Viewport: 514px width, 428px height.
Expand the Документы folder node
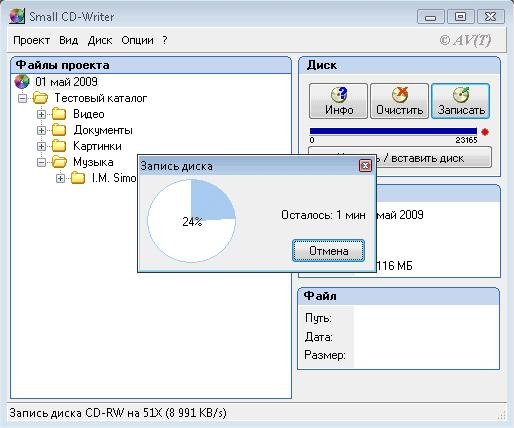click(x=41, y=130)
